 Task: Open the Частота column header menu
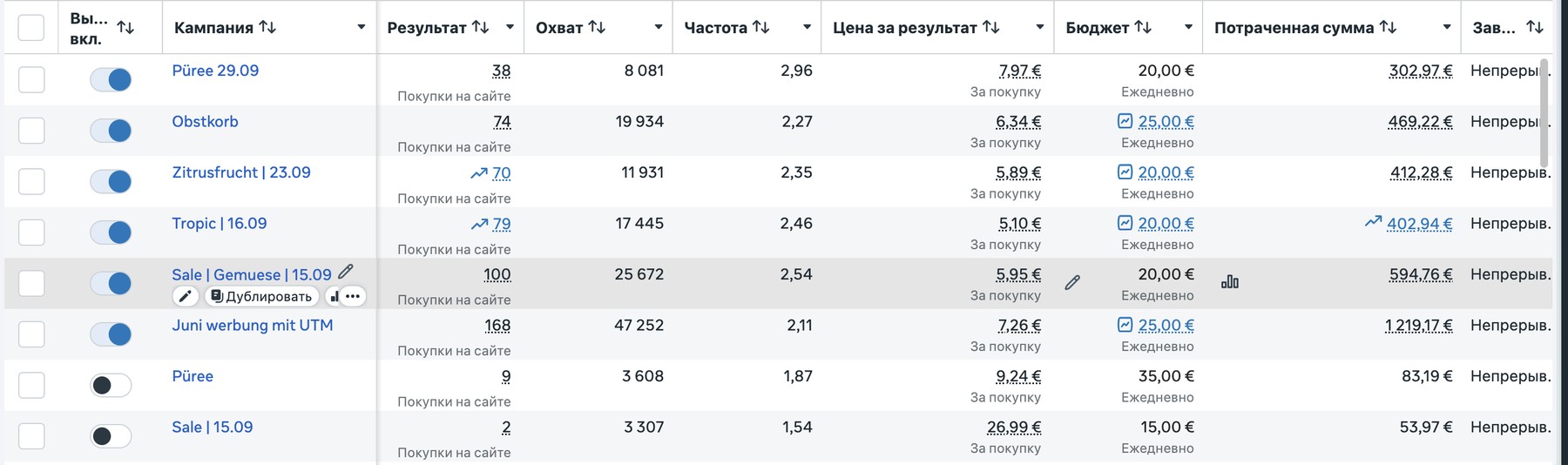(x=807, y=27)
